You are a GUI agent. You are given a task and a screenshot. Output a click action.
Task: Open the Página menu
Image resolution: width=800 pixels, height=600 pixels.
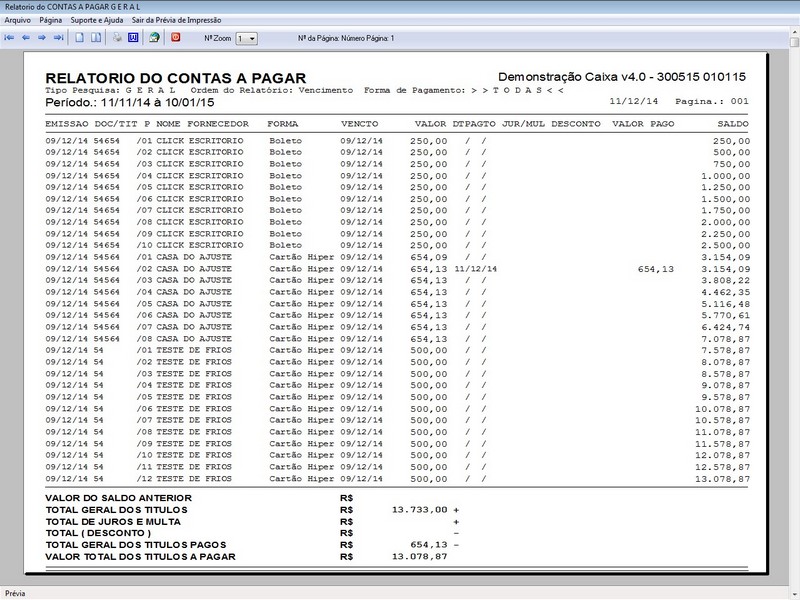click(x=51, y=20)
